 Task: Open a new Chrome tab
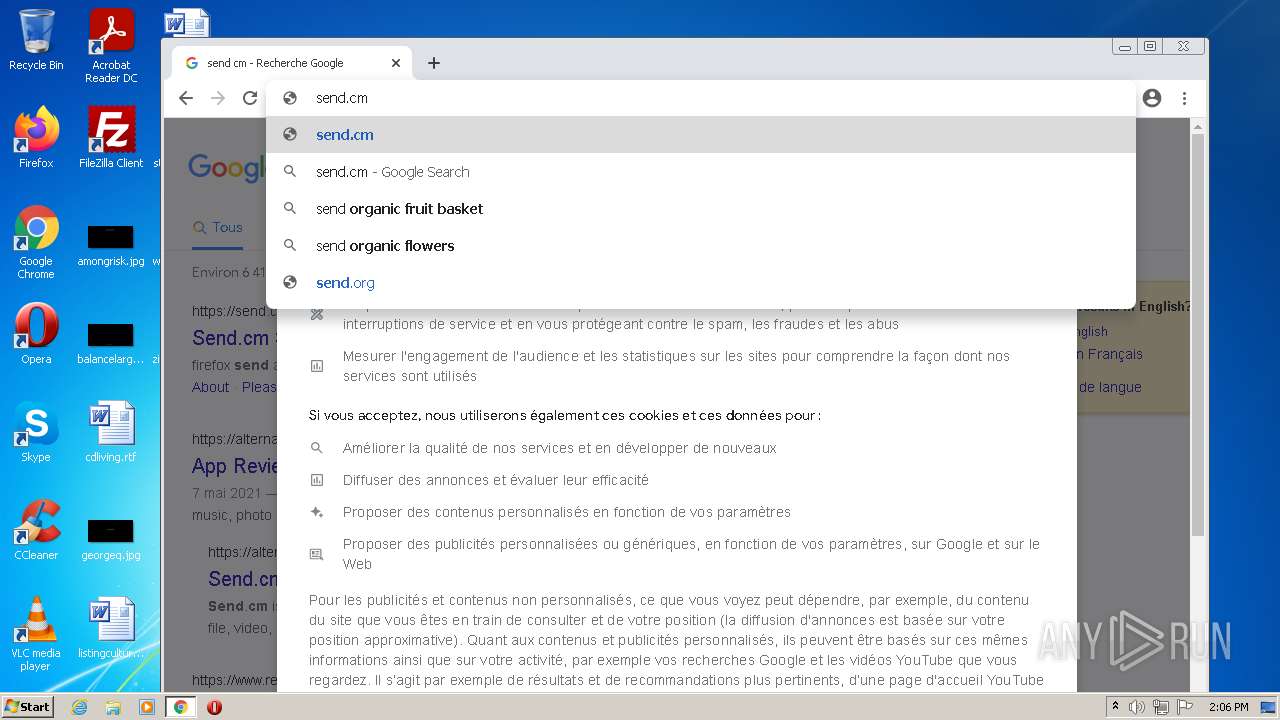[x=433, y=63]
